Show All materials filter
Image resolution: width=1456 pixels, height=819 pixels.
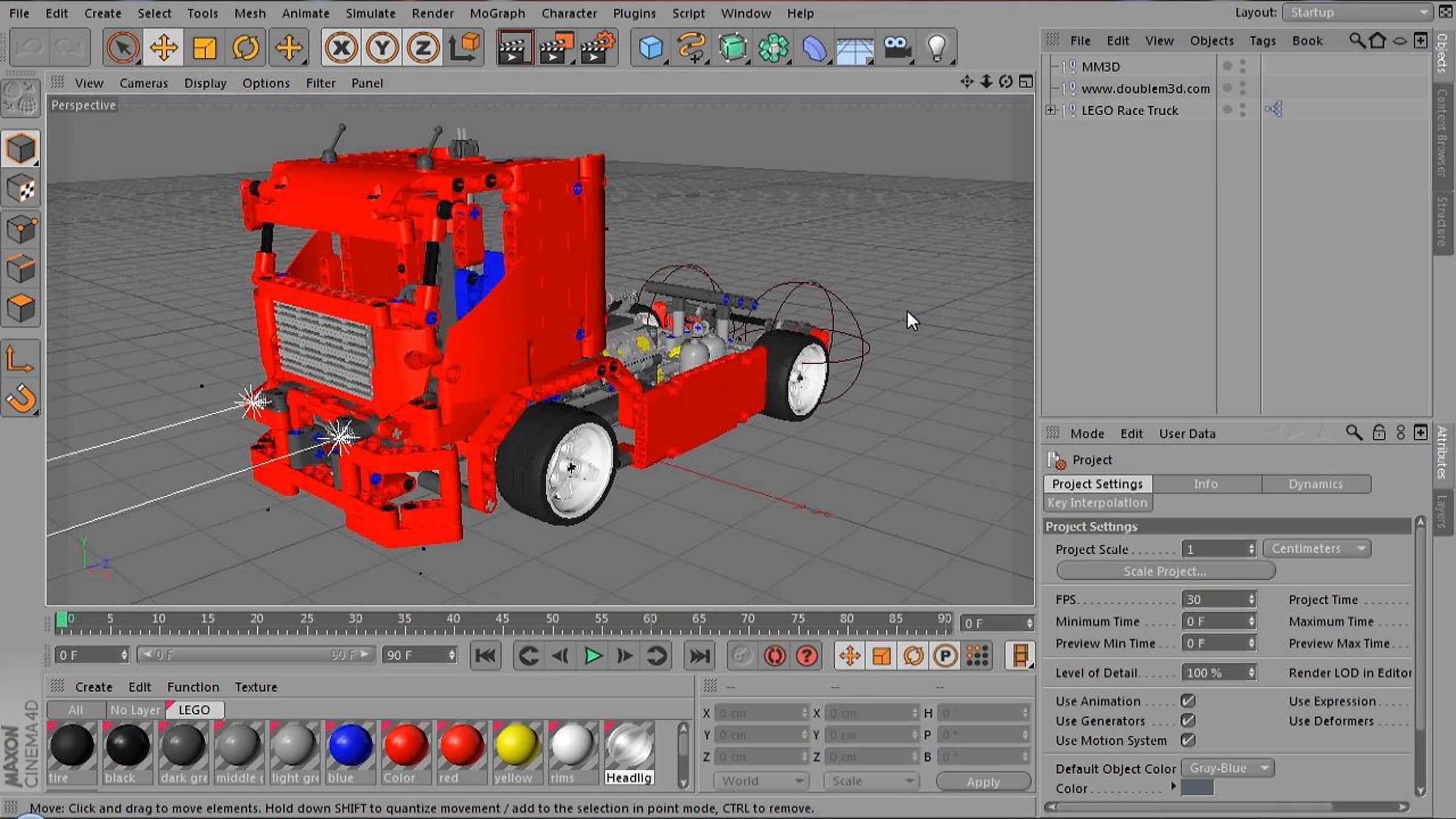click(x=75, y=710)
